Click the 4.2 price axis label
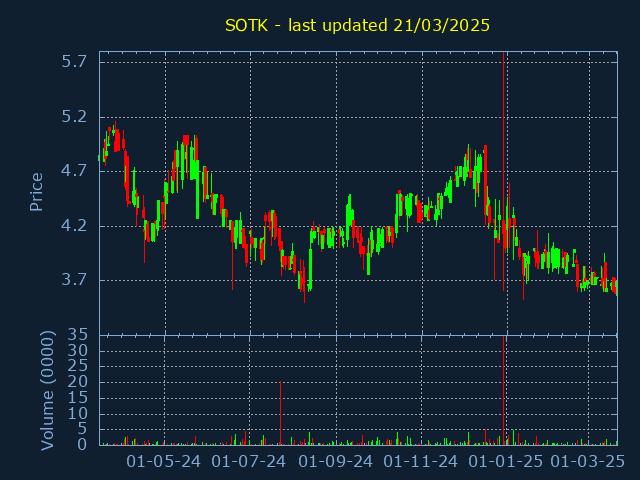Viewport: 640px width, 480px height. 74,225
